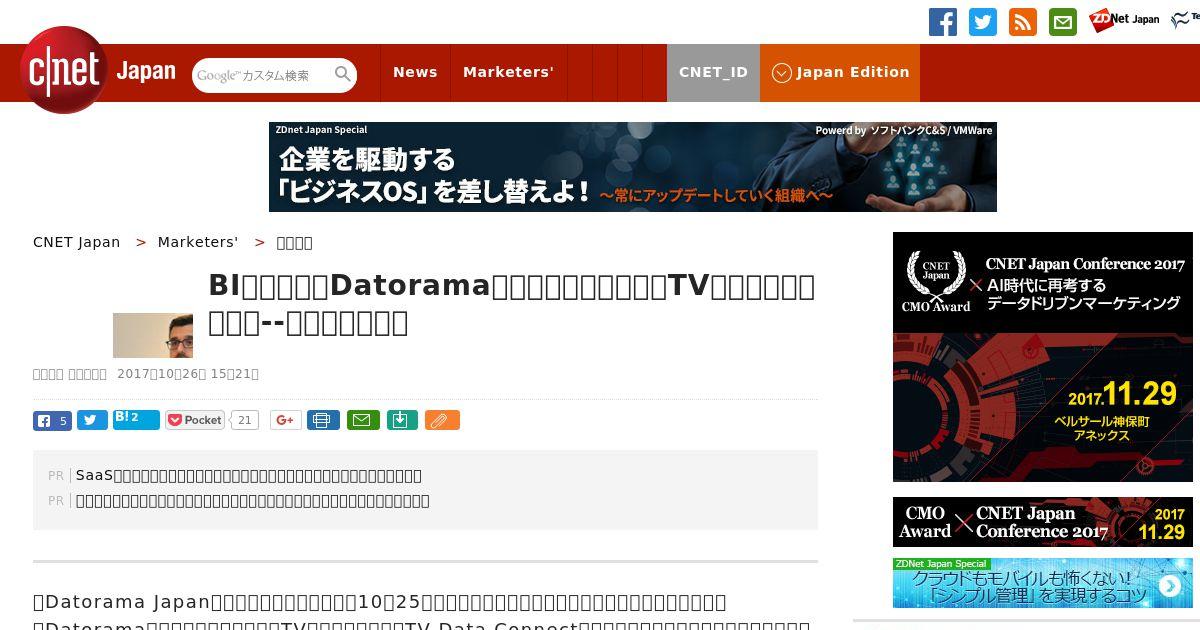The width and height of the screenshot is (1200, 630).
Task: Go to ZDNet Japan via its logo
Action: 1124,20
